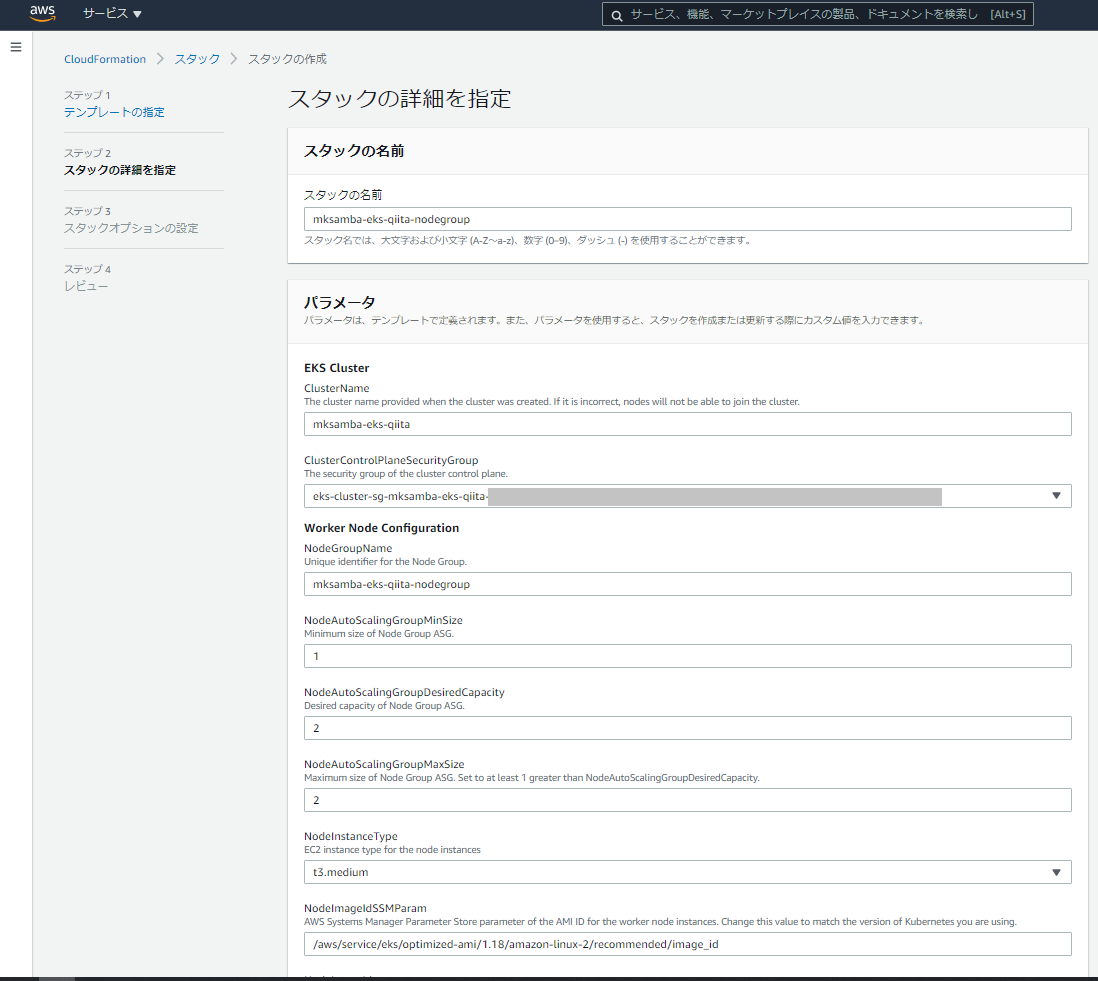Image resolution: width=1098 pixels, height=981 pixels.
Task: Edit NodeImageIdSSMParam path field
Action: pyautogui.click(x=687, y=945)
